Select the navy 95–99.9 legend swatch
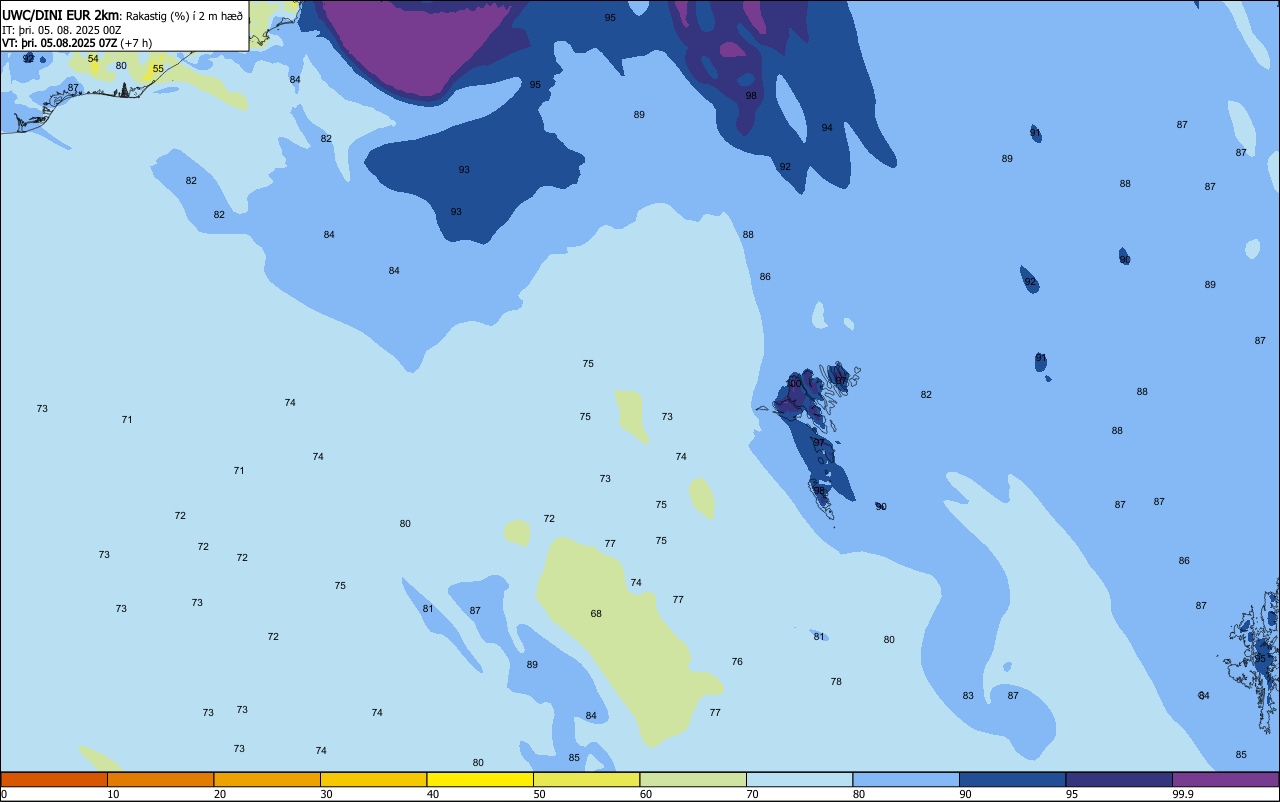Viewport: 1280px width, 802px height. tap(1119, 779)
